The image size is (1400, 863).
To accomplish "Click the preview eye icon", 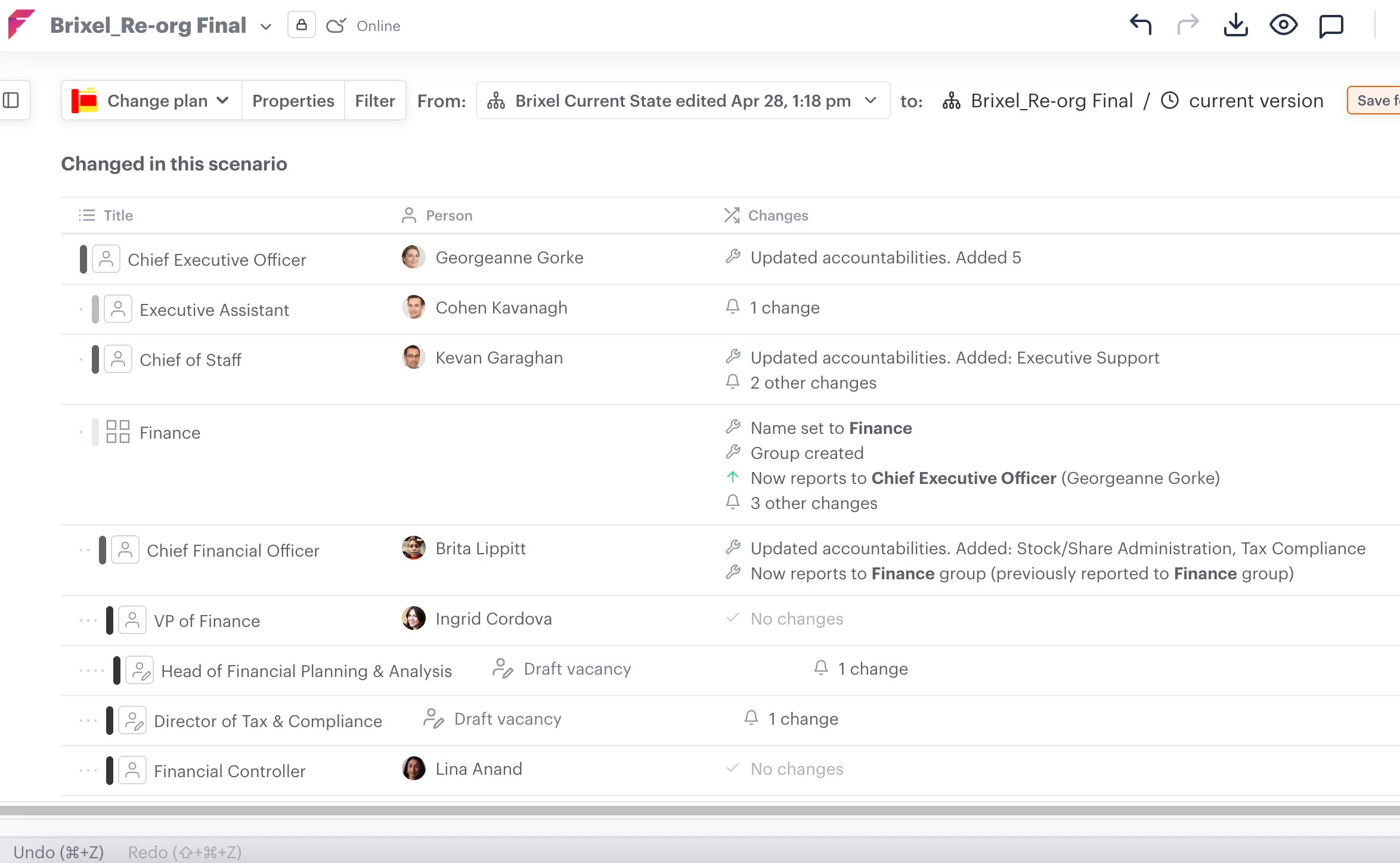I will 1284,25.
